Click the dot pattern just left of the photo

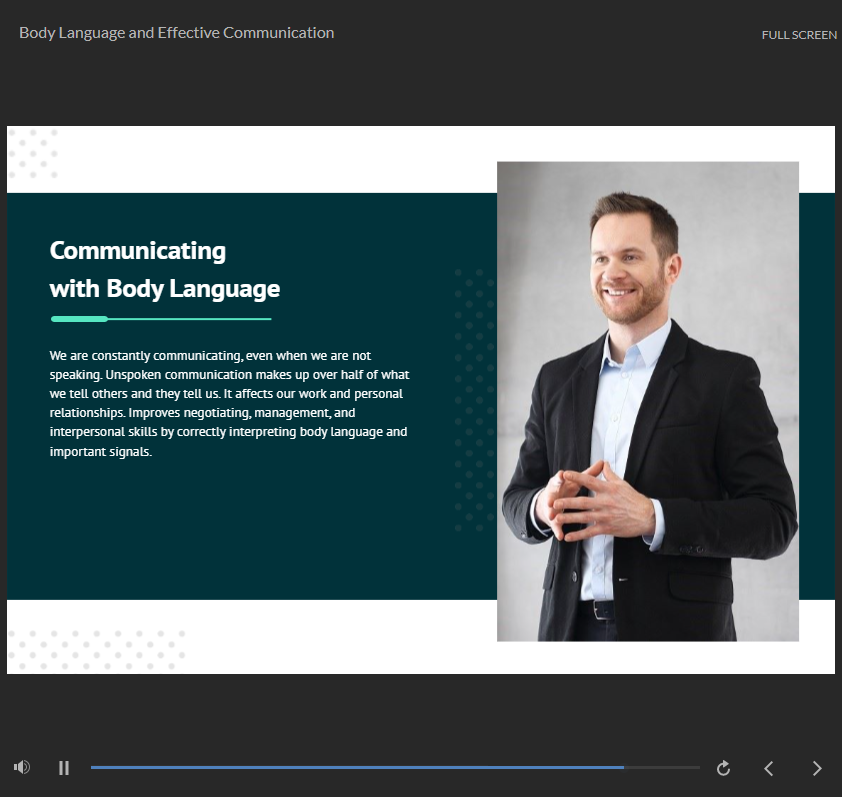point(473,400)
